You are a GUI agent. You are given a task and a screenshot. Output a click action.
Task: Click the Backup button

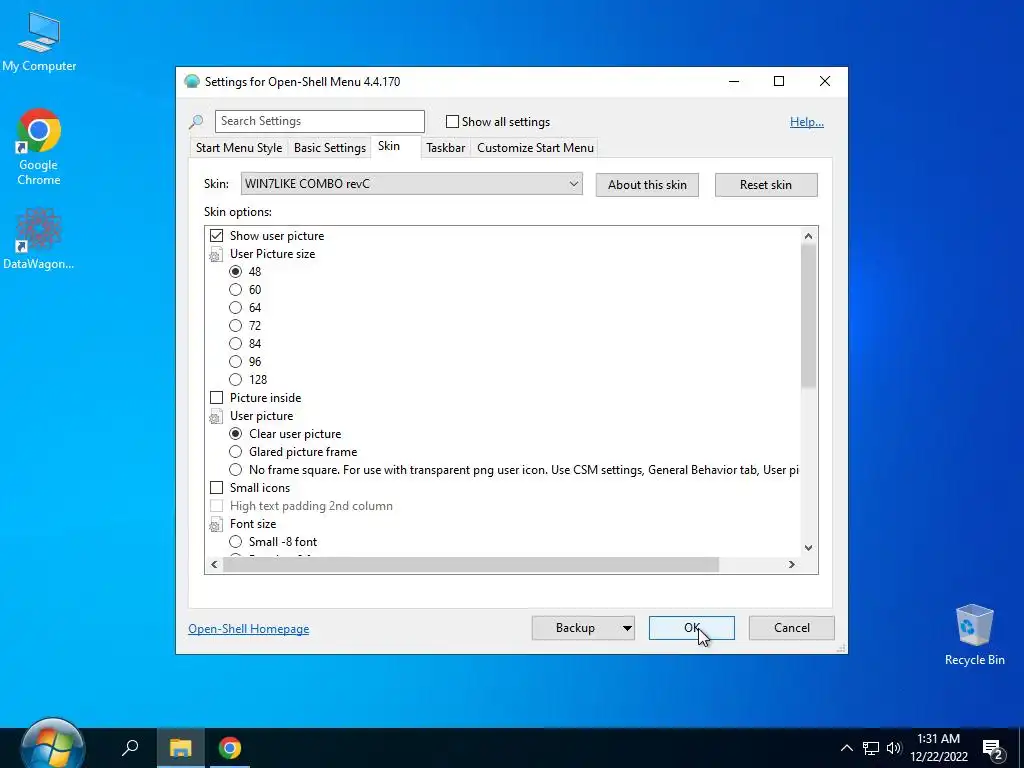(575, 628)
